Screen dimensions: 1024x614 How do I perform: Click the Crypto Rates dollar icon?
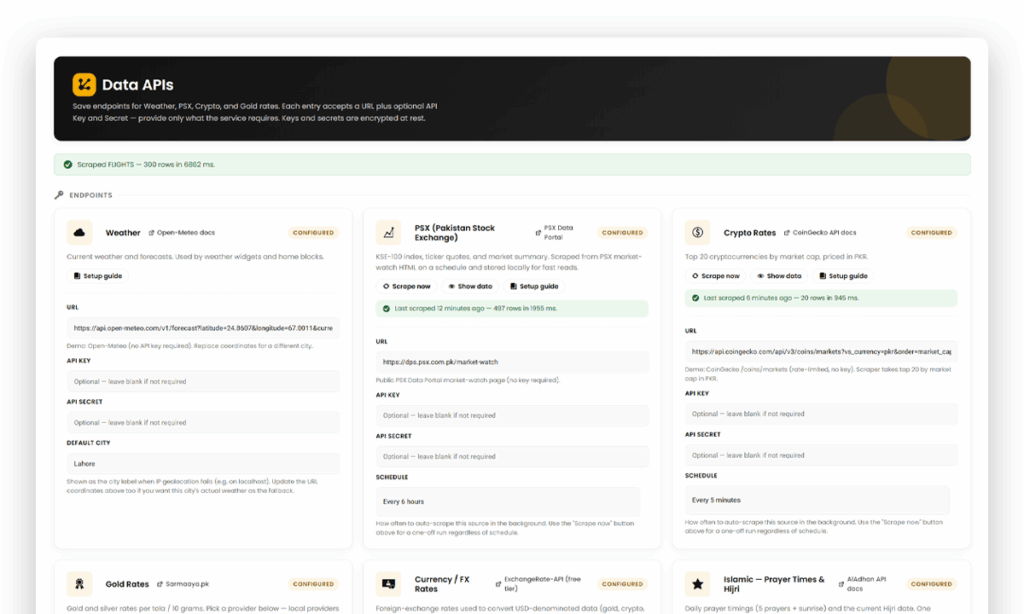(x=697, y=233)
